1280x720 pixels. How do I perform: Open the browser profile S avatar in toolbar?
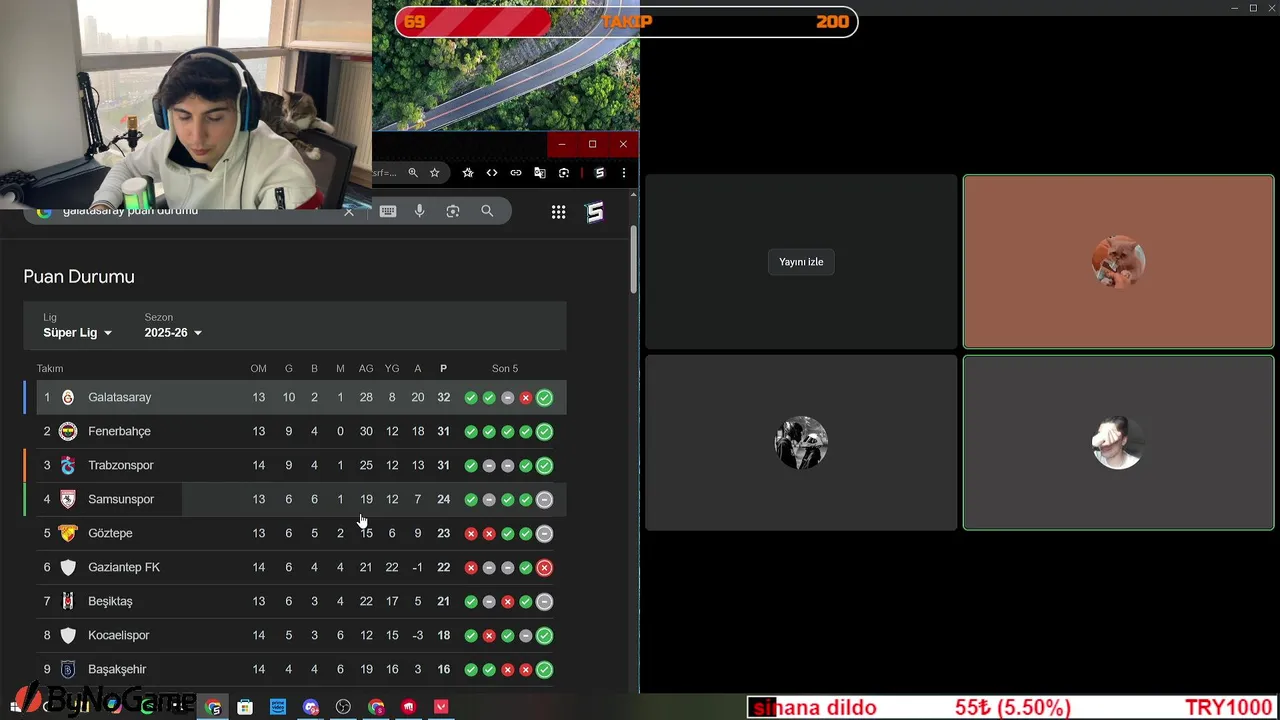coord(599,173)
